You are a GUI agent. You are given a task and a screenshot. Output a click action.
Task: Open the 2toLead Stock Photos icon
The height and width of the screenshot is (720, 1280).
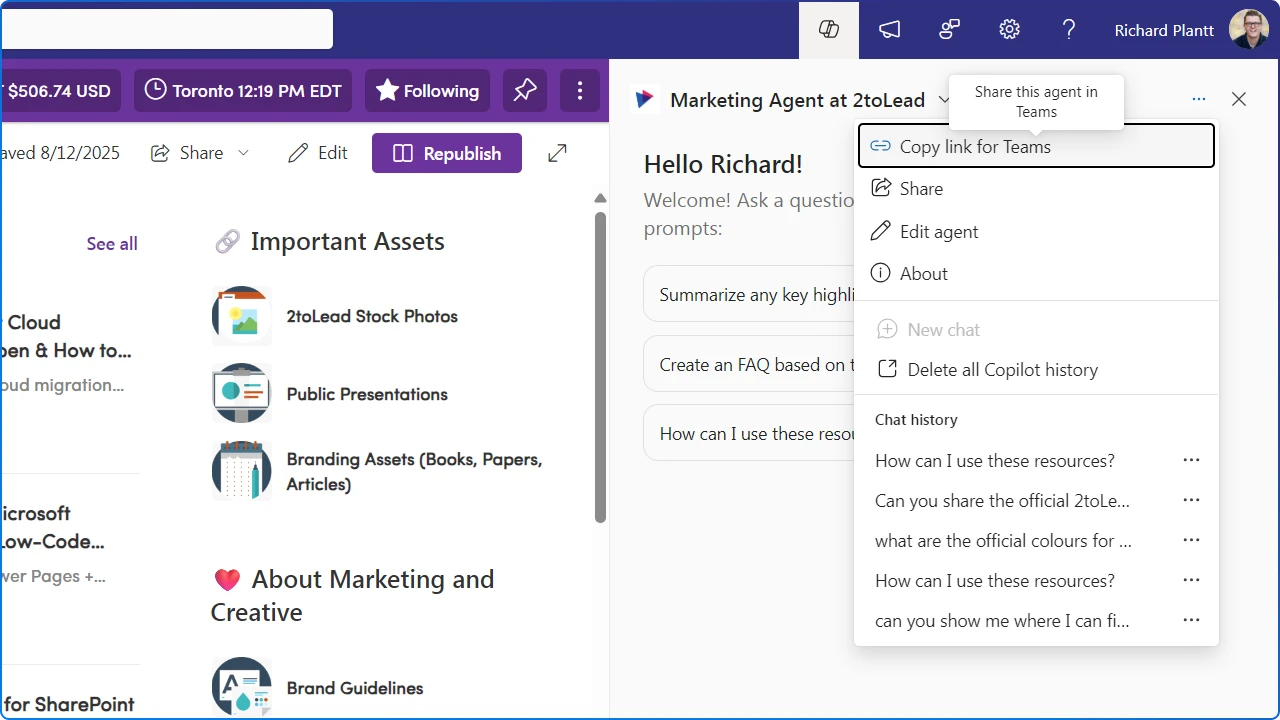(242, 316)
